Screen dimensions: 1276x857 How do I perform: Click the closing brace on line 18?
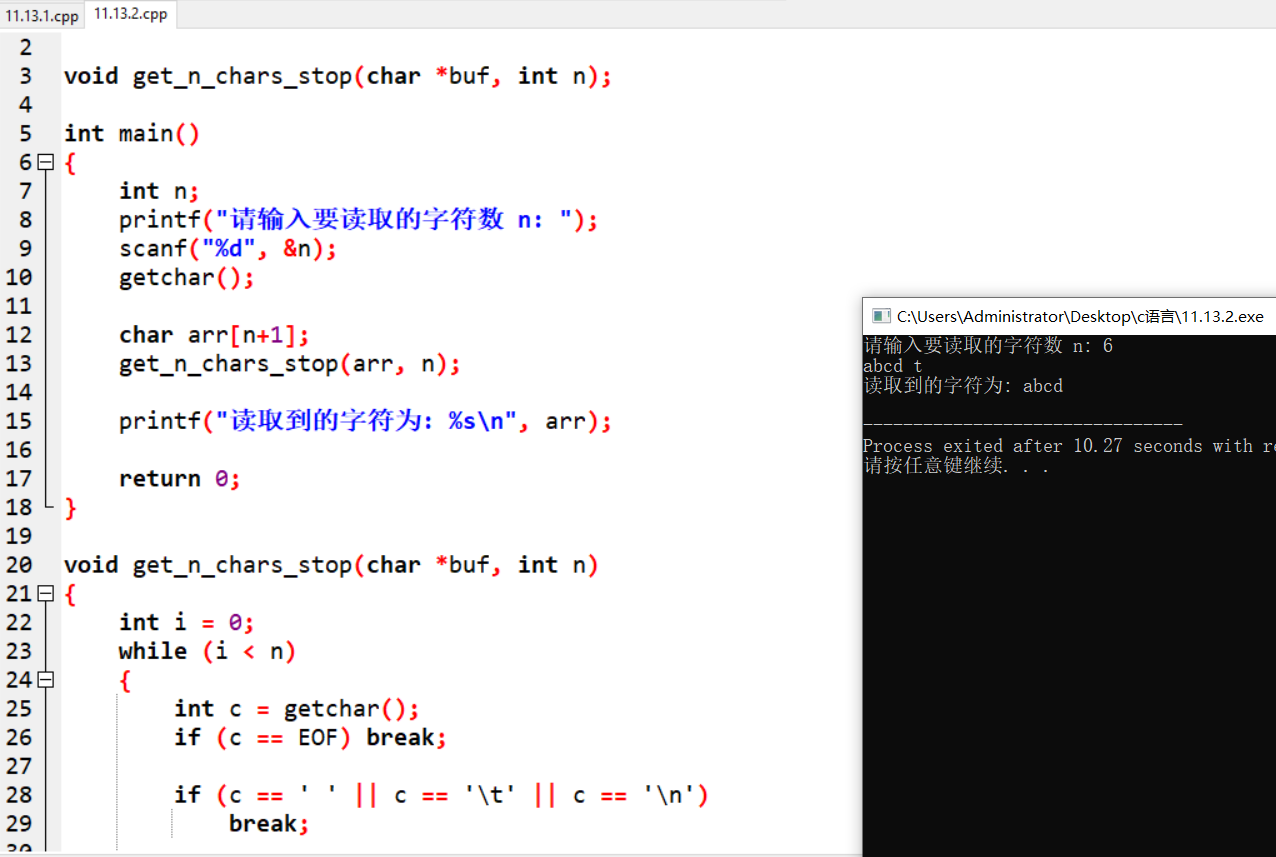[70, 508]
